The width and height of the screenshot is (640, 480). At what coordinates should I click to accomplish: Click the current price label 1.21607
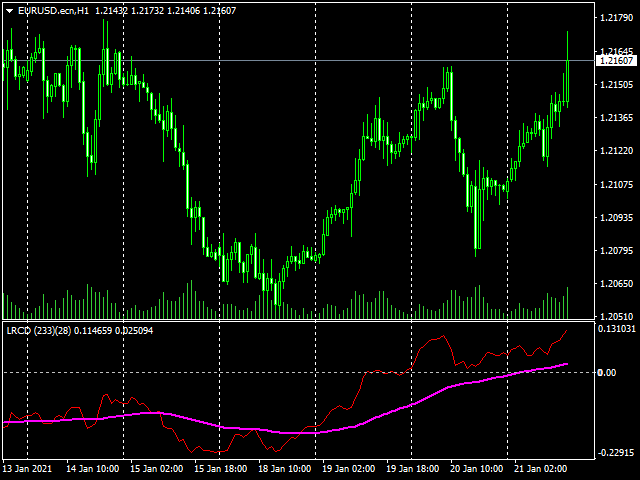(x=616, y=61)
